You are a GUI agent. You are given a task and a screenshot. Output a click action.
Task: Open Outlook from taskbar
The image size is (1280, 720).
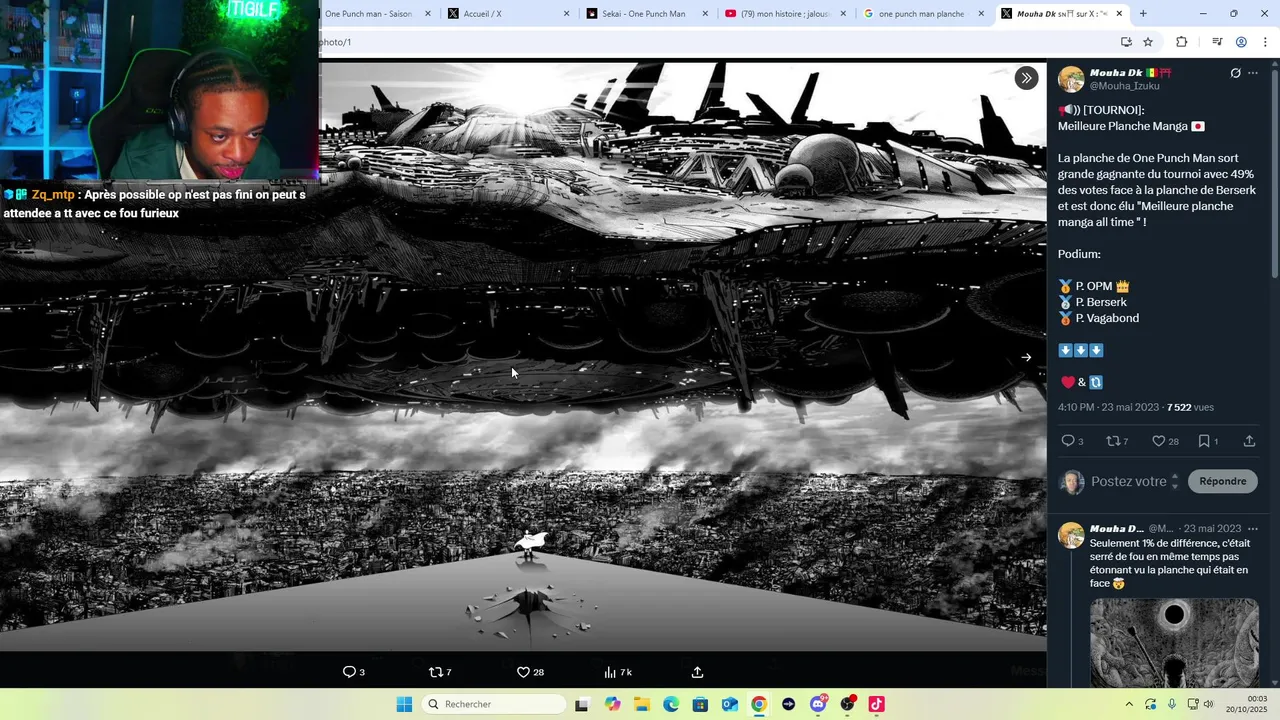(730, 704)
